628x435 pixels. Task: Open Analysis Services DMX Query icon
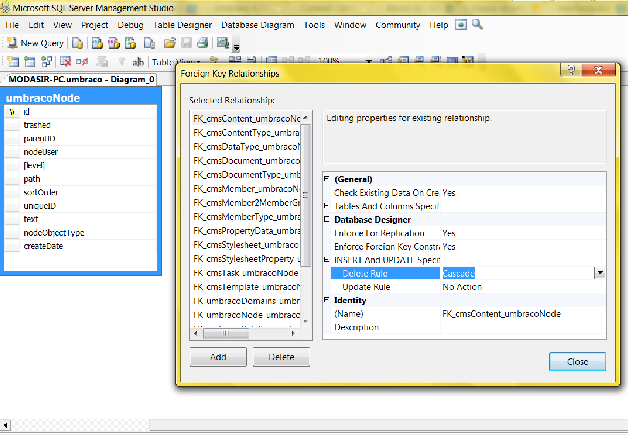[114, 43]
